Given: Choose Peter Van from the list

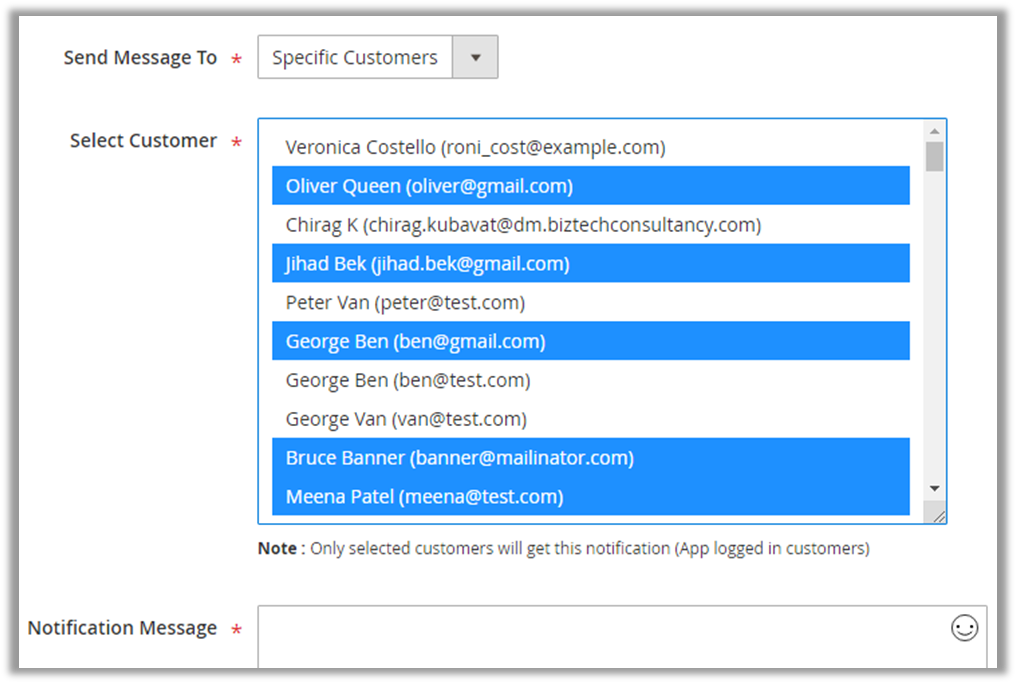Looking at the screenshot, I should click(x=405, y=302).
